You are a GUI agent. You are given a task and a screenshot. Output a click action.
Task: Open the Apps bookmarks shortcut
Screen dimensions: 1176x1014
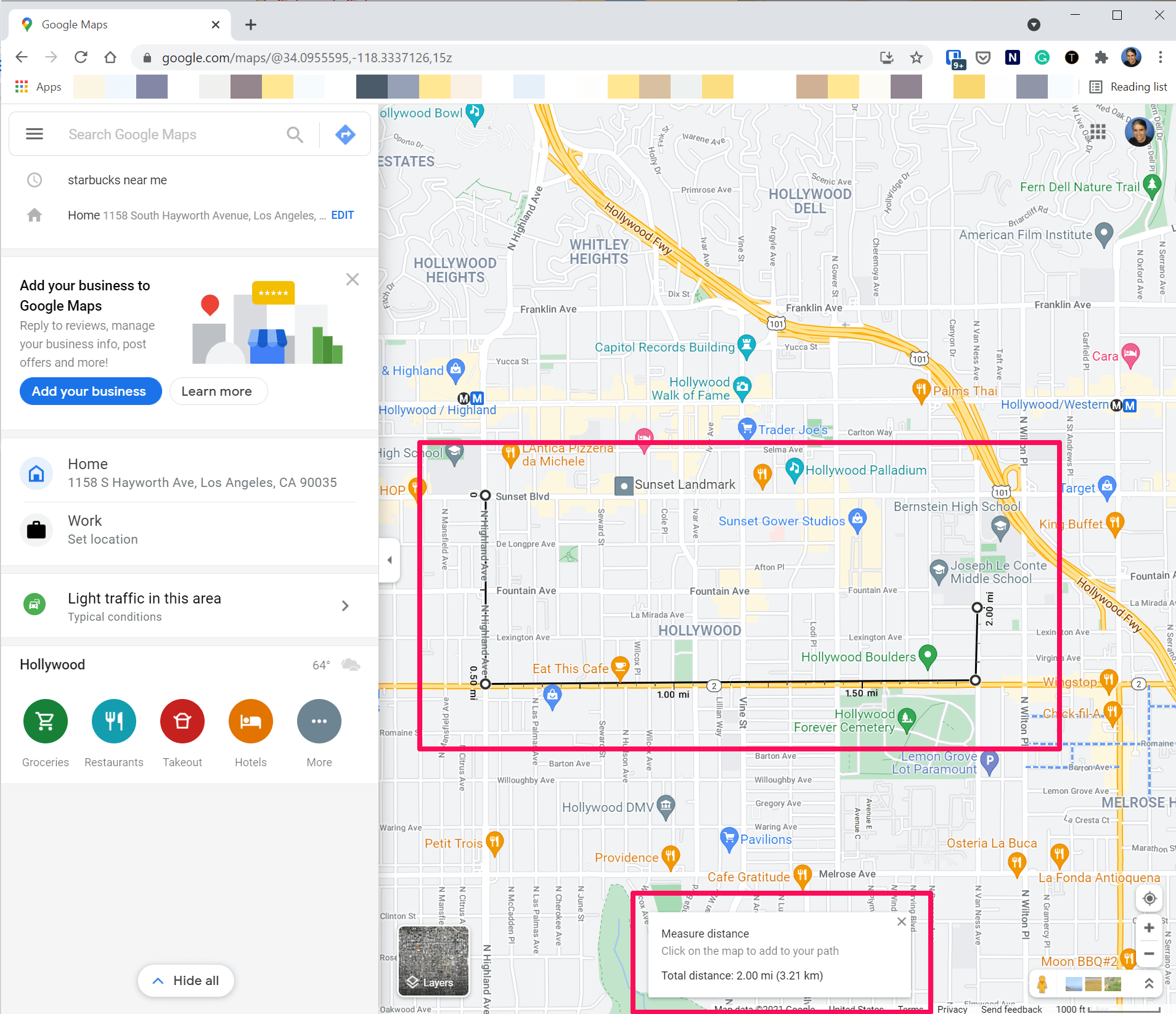[x=38, y=87]
